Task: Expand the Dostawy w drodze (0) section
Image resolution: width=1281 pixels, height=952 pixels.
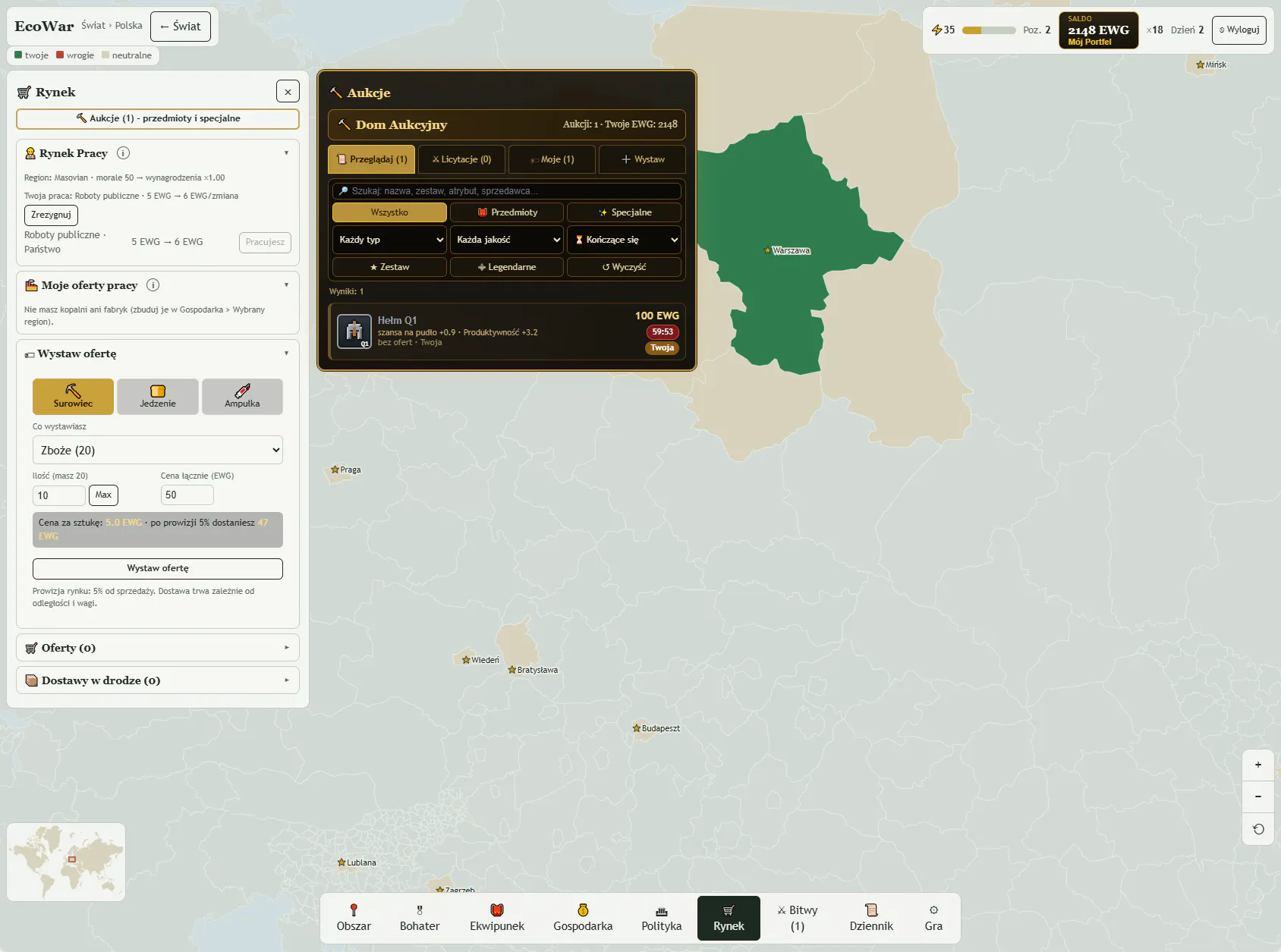Action: pos(158,680)
